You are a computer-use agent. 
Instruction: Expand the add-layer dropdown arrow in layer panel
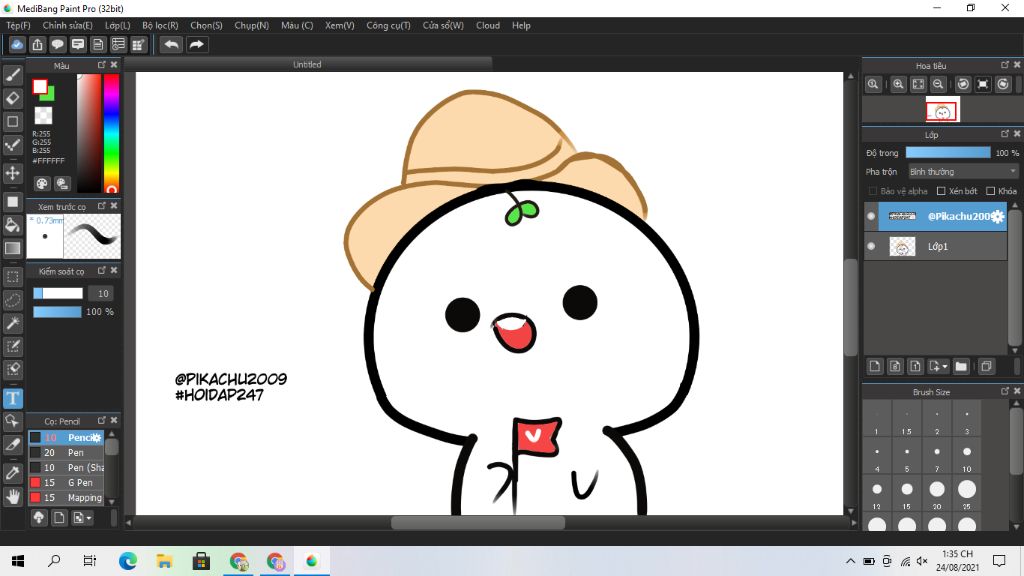pyautogui.click(x=945, y=367)
